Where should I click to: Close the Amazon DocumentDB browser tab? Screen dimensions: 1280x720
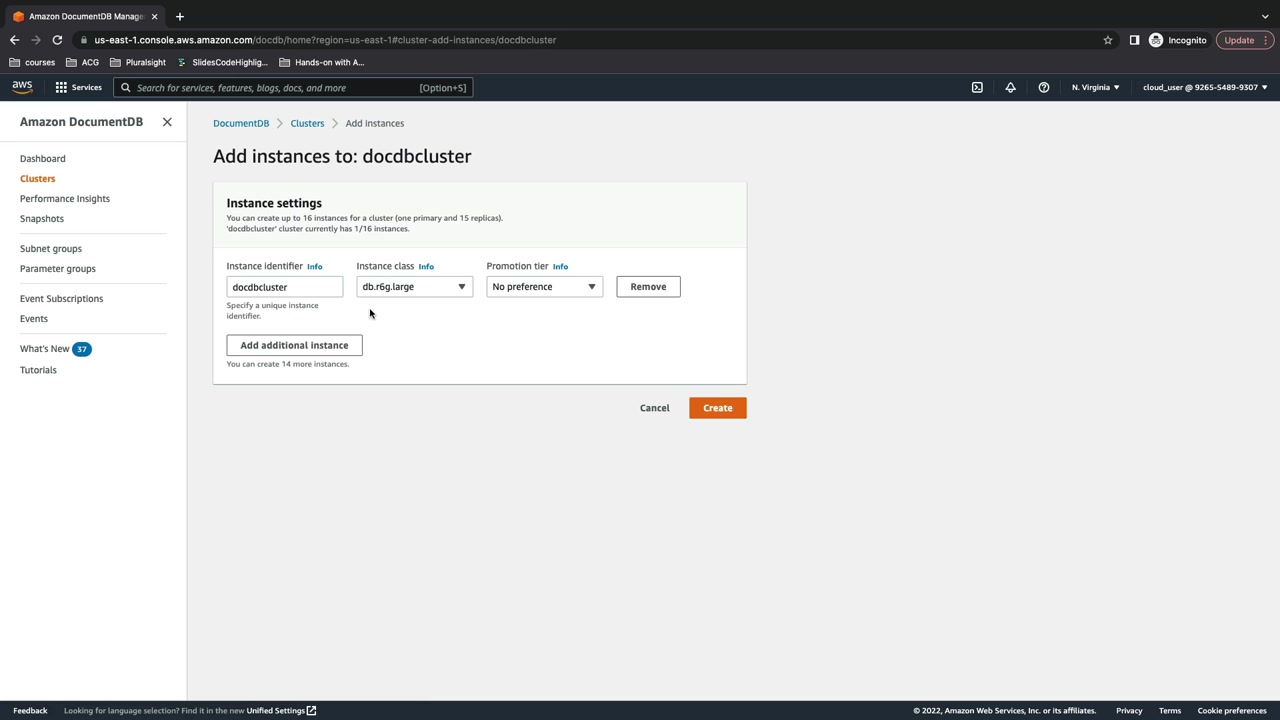(x=154, y=16)
